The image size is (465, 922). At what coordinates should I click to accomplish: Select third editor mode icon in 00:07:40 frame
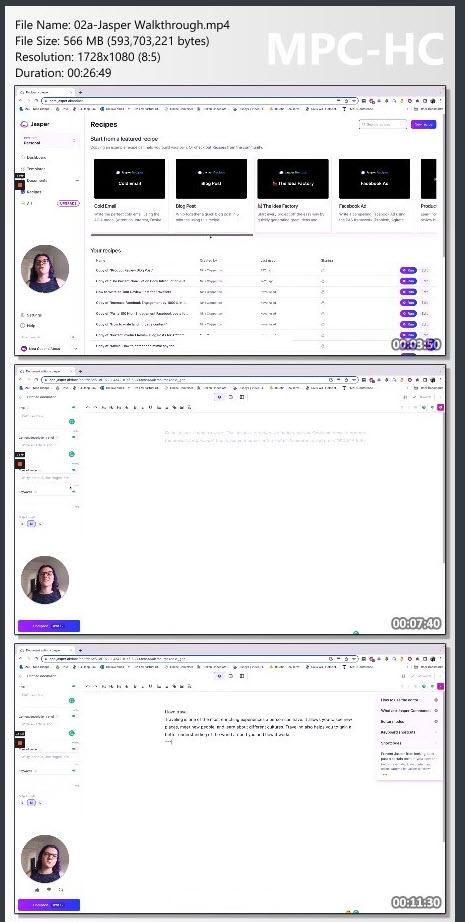pos(242,397)
